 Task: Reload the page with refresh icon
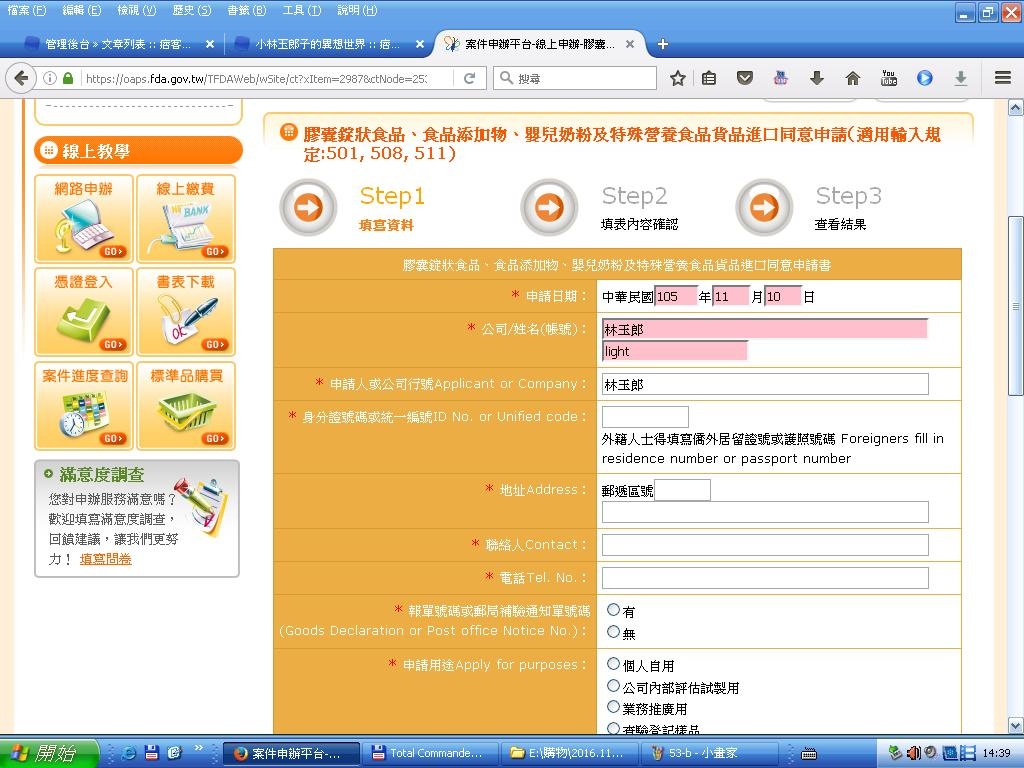469,78
